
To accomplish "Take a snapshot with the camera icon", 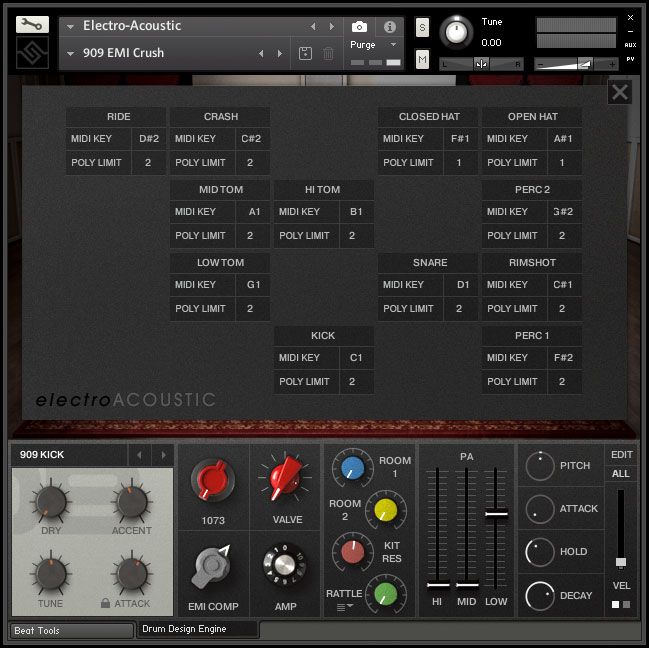I will click(359, 27).
